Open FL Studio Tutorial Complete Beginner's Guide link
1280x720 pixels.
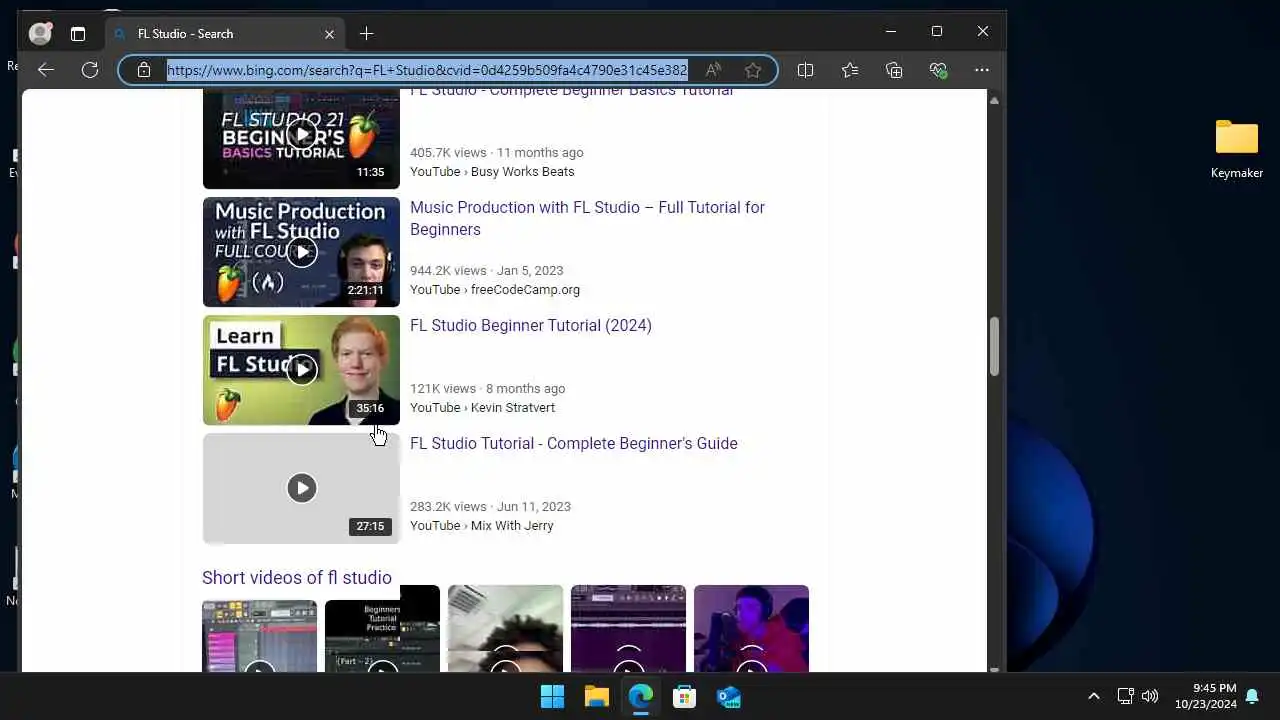coord(574,443)
